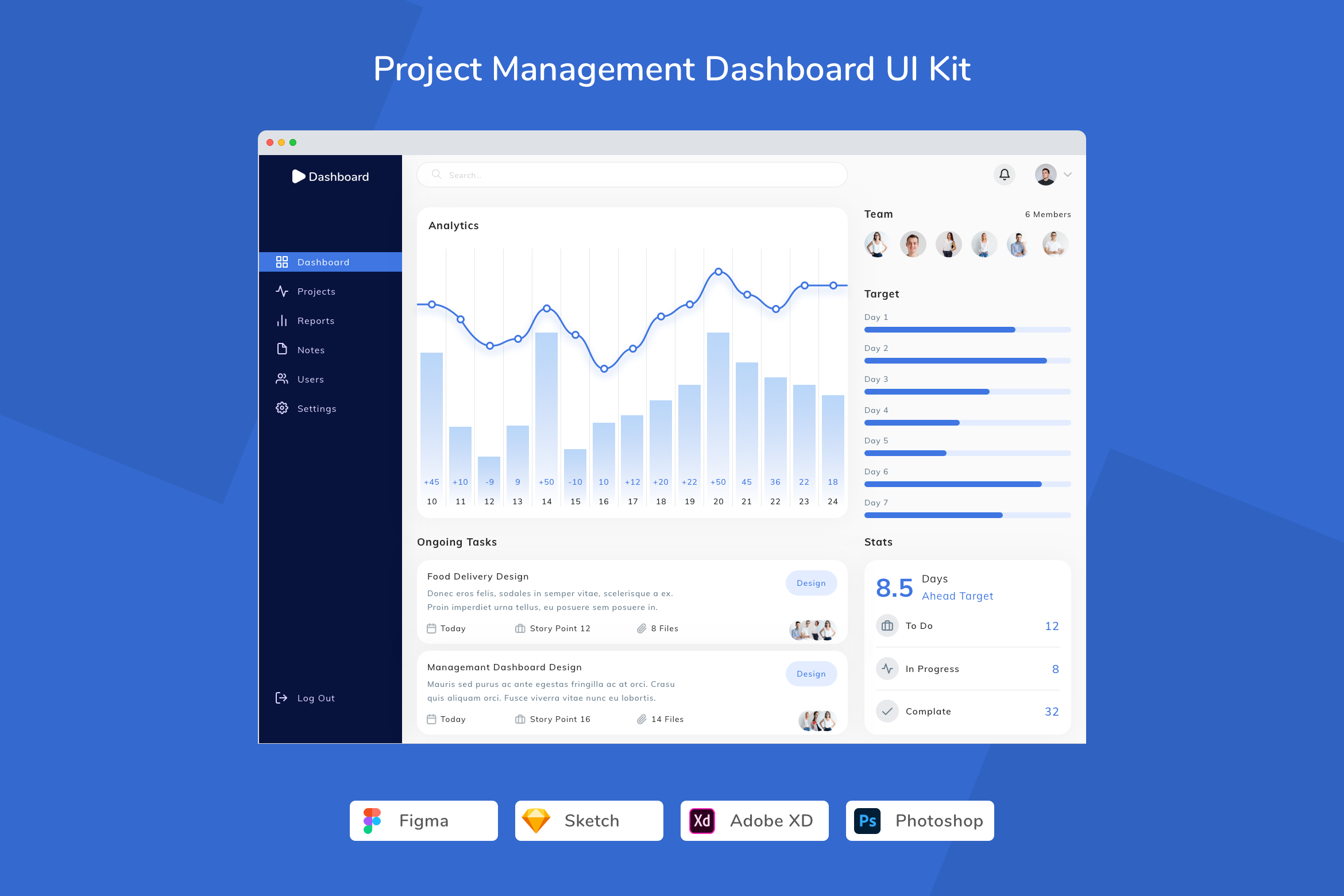Click the second team member avatar

point(913,244)
